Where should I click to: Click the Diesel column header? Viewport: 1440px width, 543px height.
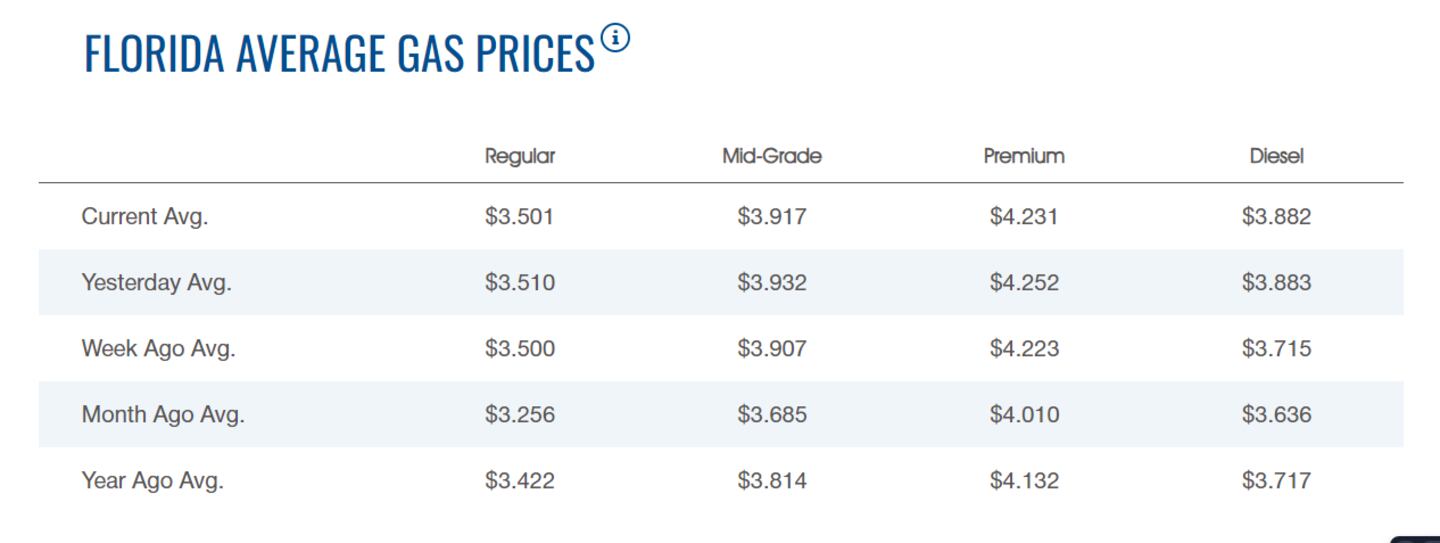click(x=1276, y=156)
